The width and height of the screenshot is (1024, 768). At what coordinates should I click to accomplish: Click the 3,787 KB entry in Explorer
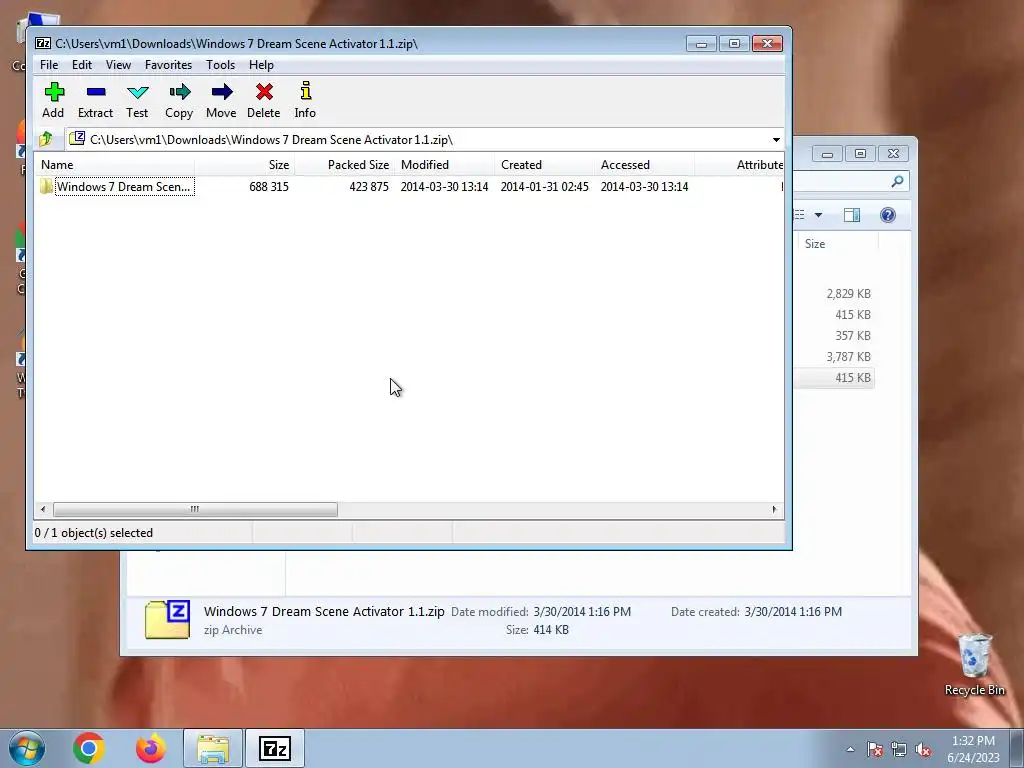848,357
